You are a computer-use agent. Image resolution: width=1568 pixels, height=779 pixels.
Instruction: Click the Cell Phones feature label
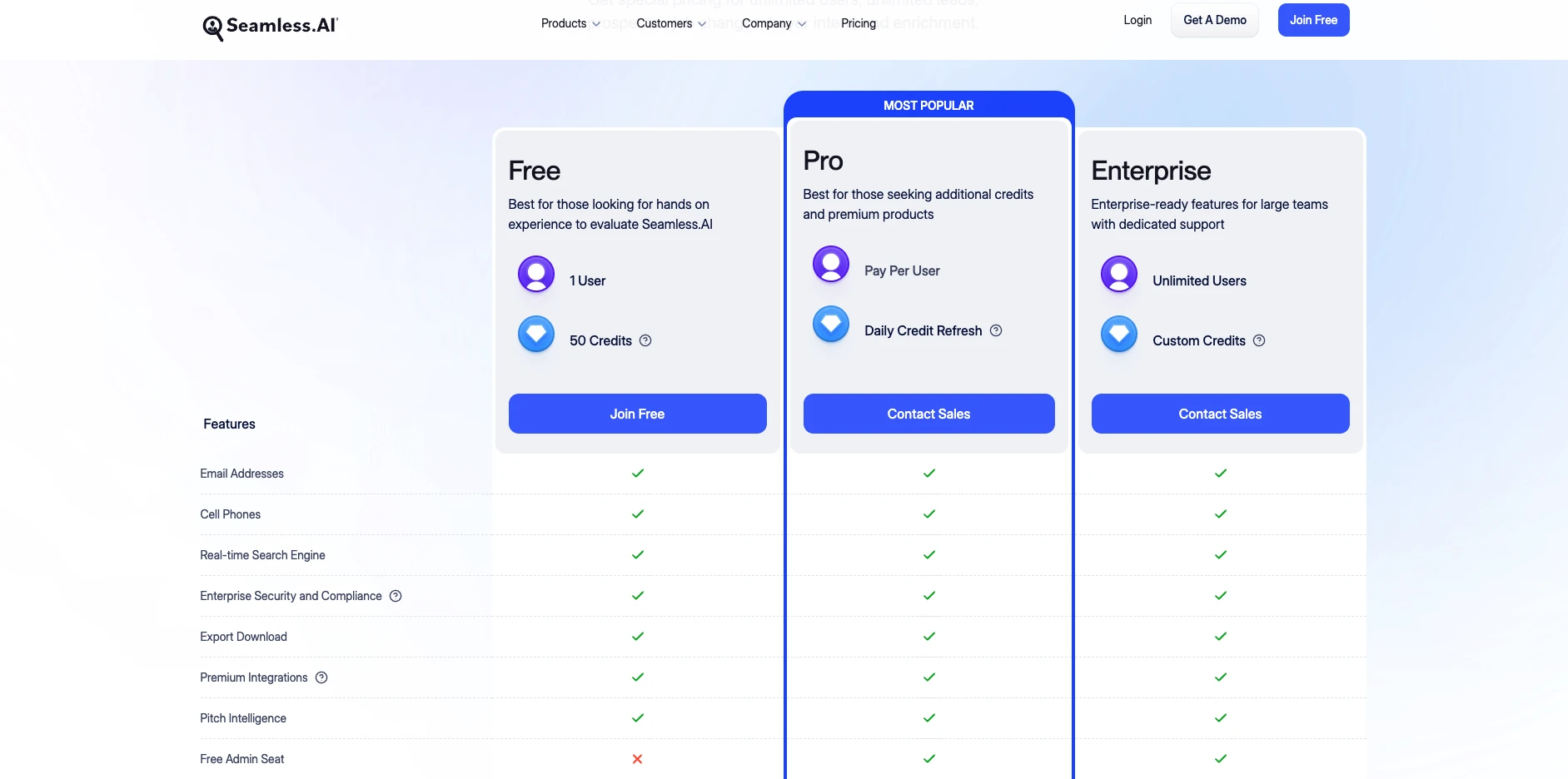point(231,514)
